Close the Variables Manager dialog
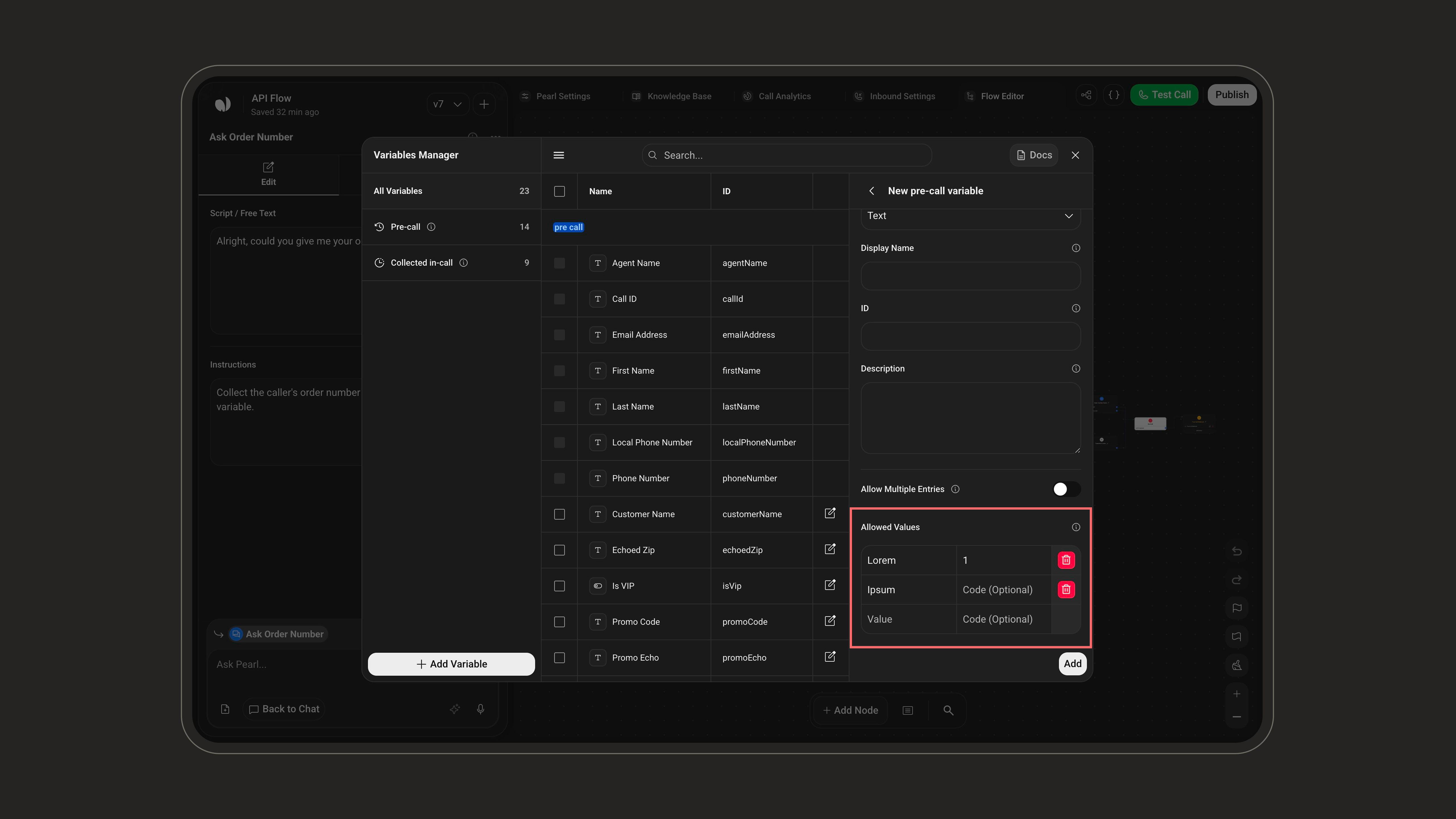Viewport: 1456px width, 819px height. 1075,155
